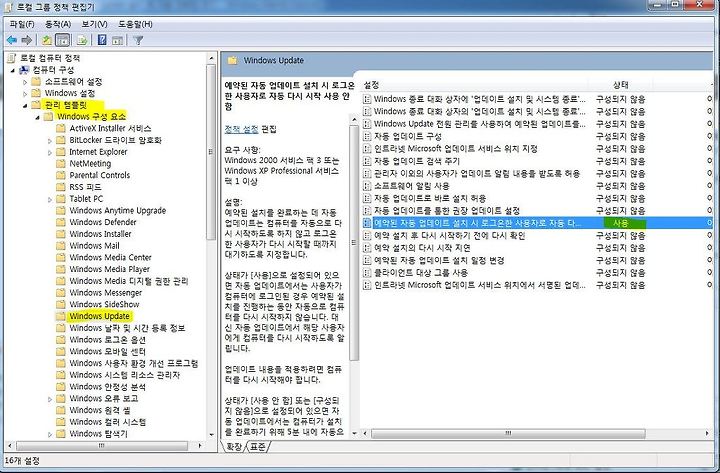
Task: Click the 컴퓨터 구성 computer icon
Action: tap(24, 70)
